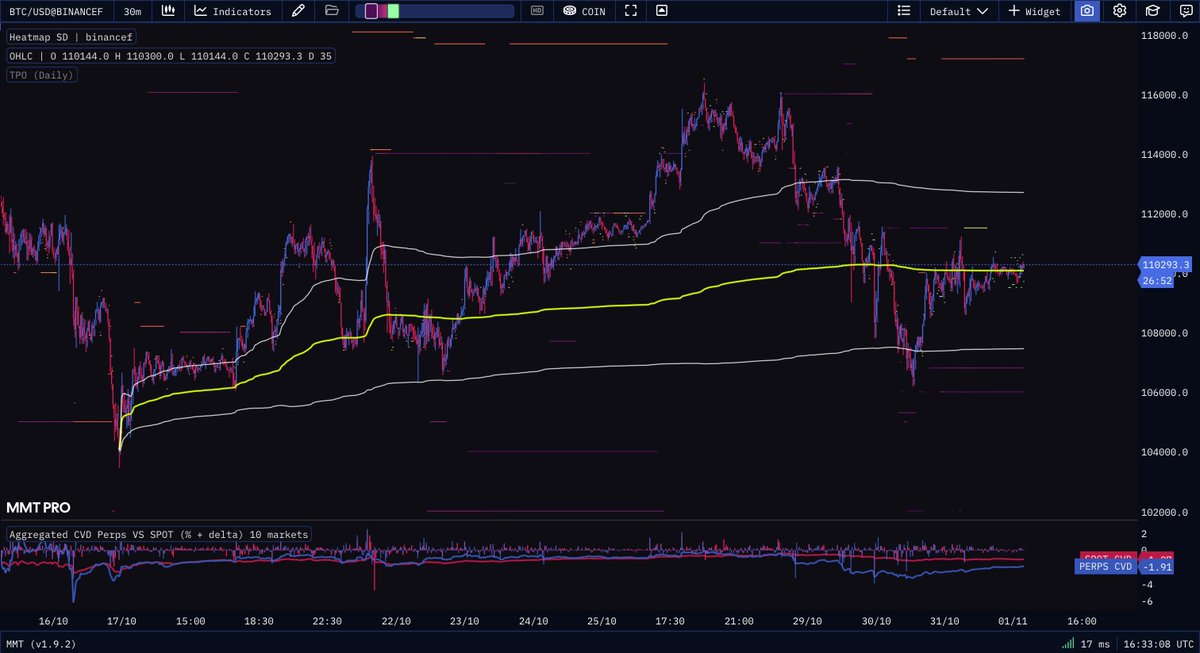This screenshot has height=653, width=1200.
Task: Open the list layout icon
Action: point(904,11)
